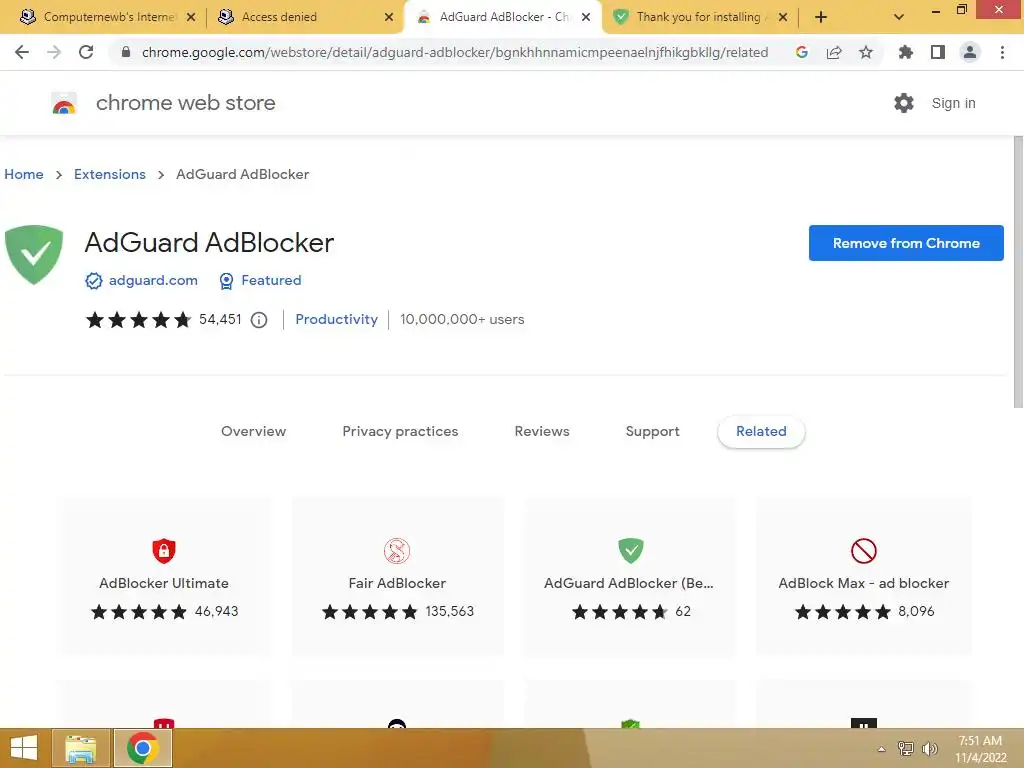1024x768 pixels.
Task: Go back to previous page
Action: (x=22, y=52)
